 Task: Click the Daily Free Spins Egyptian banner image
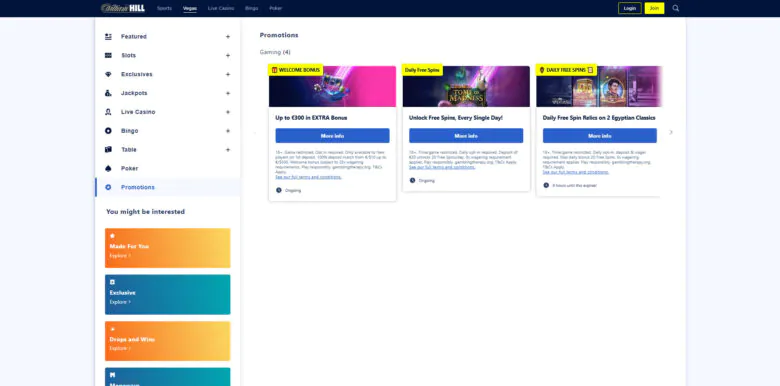click(599, 87)
